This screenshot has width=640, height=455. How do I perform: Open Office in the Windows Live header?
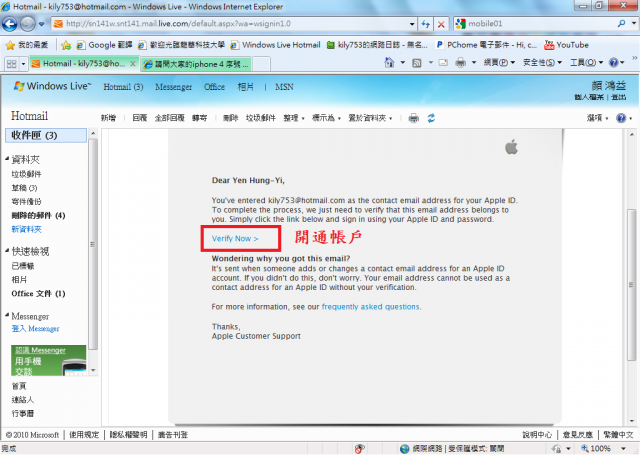(x=214, y=87)
